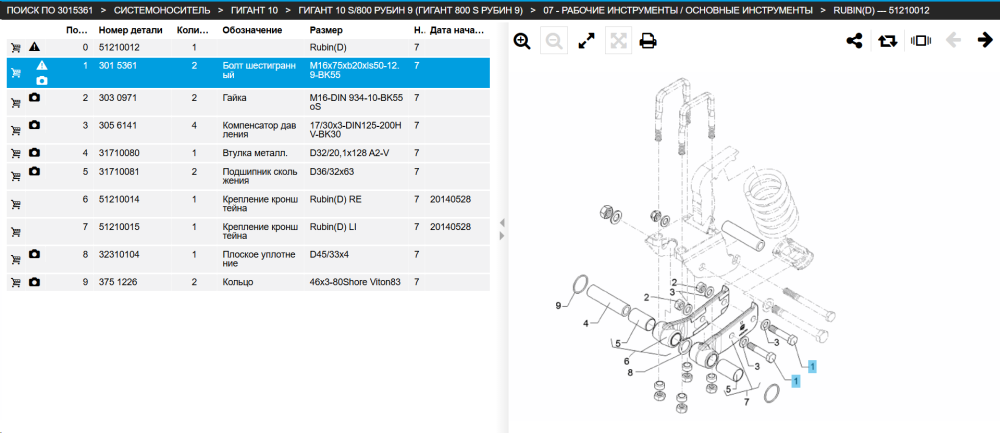Toggle the panel layout columns icon
1000x433 pixels.
tap(921, 41)
